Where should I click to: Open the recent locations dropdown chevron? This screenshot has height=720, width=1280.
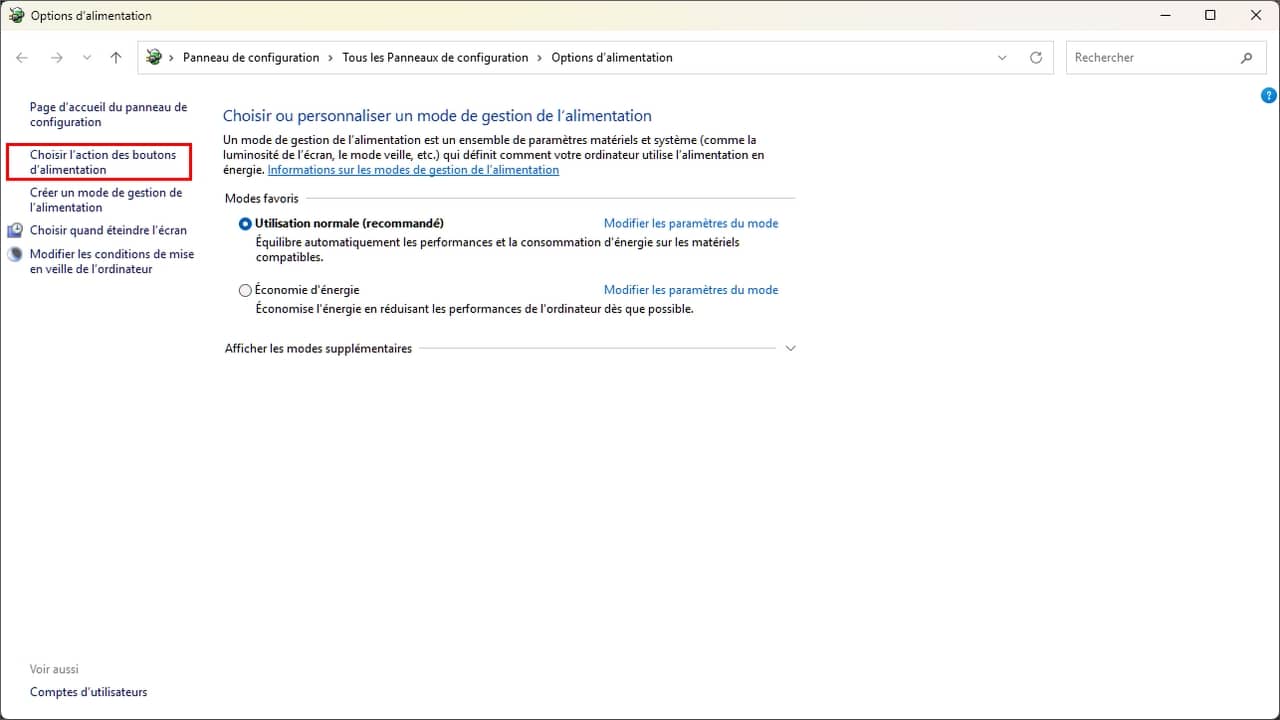[87, 58]
